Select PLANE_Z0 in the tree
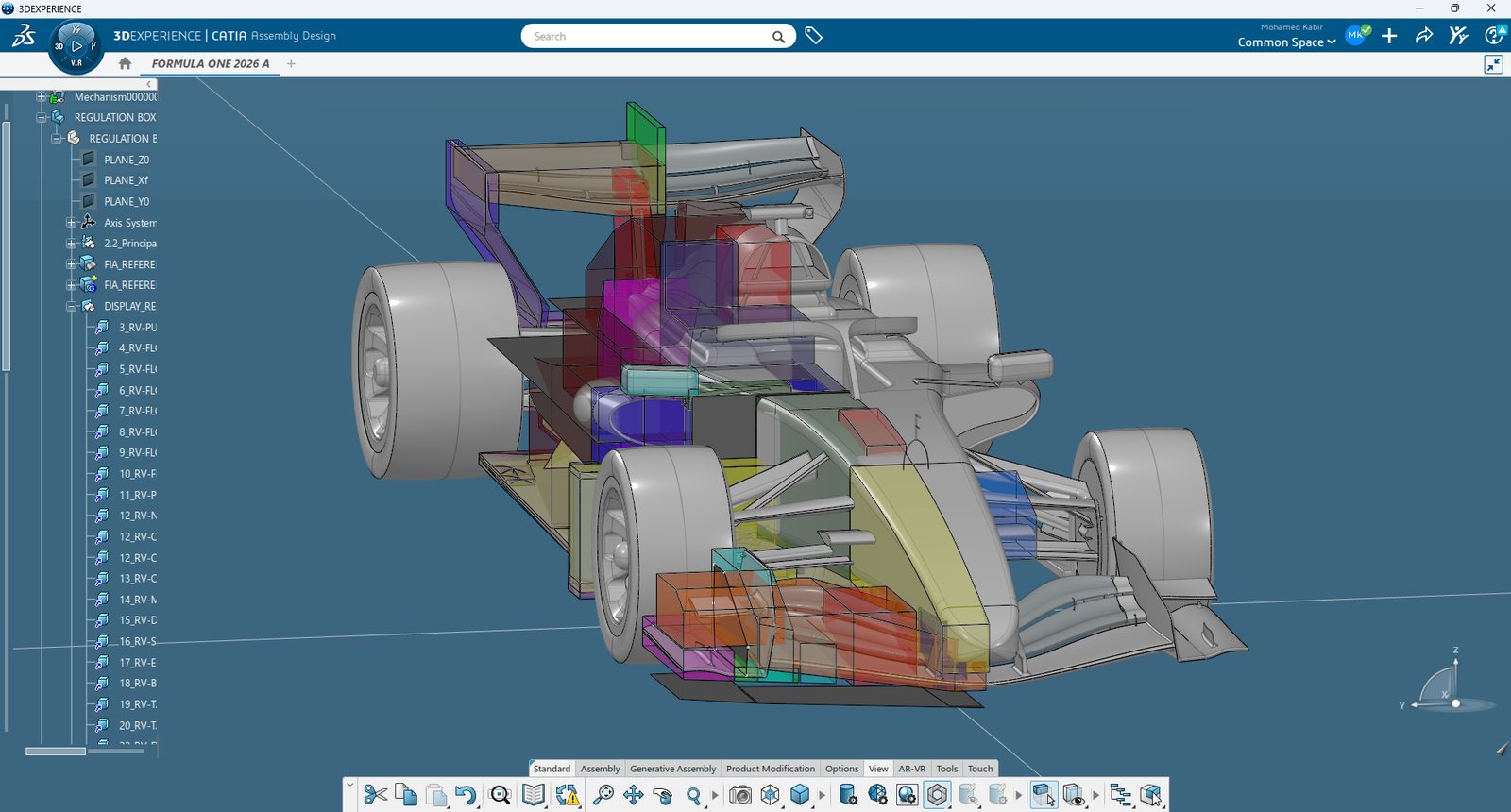Screen dimensions: 1511x812 127,160
